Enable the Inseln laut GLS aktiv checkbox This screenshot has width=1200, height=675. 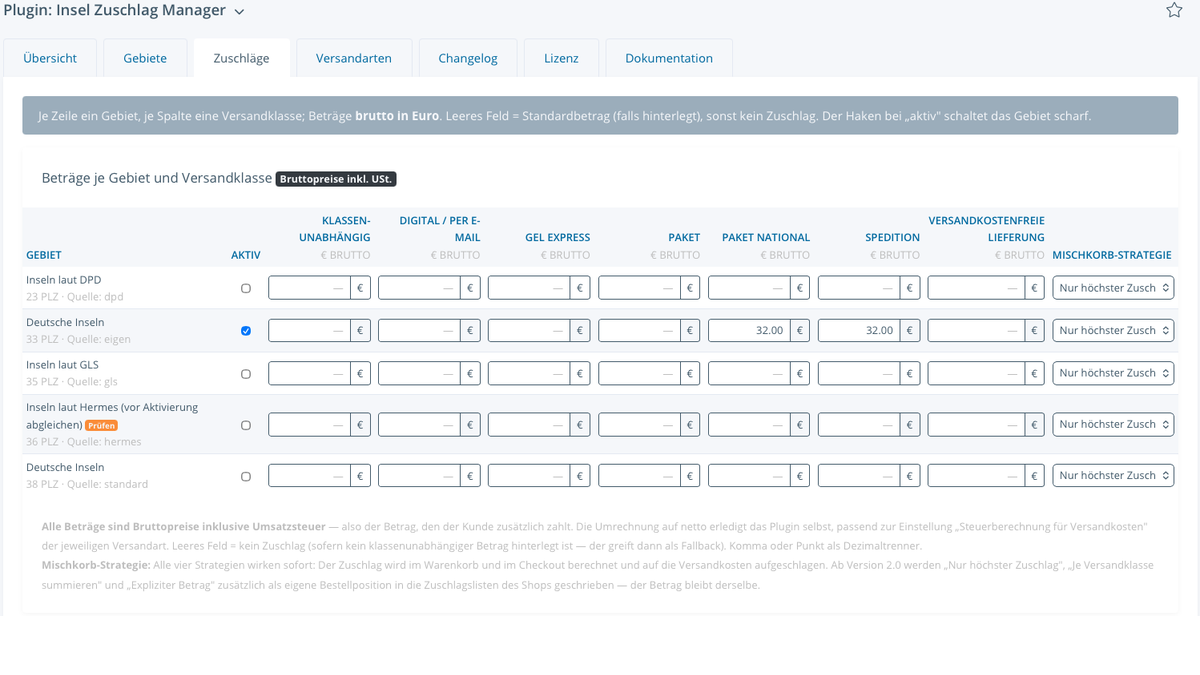pos(246,374)
